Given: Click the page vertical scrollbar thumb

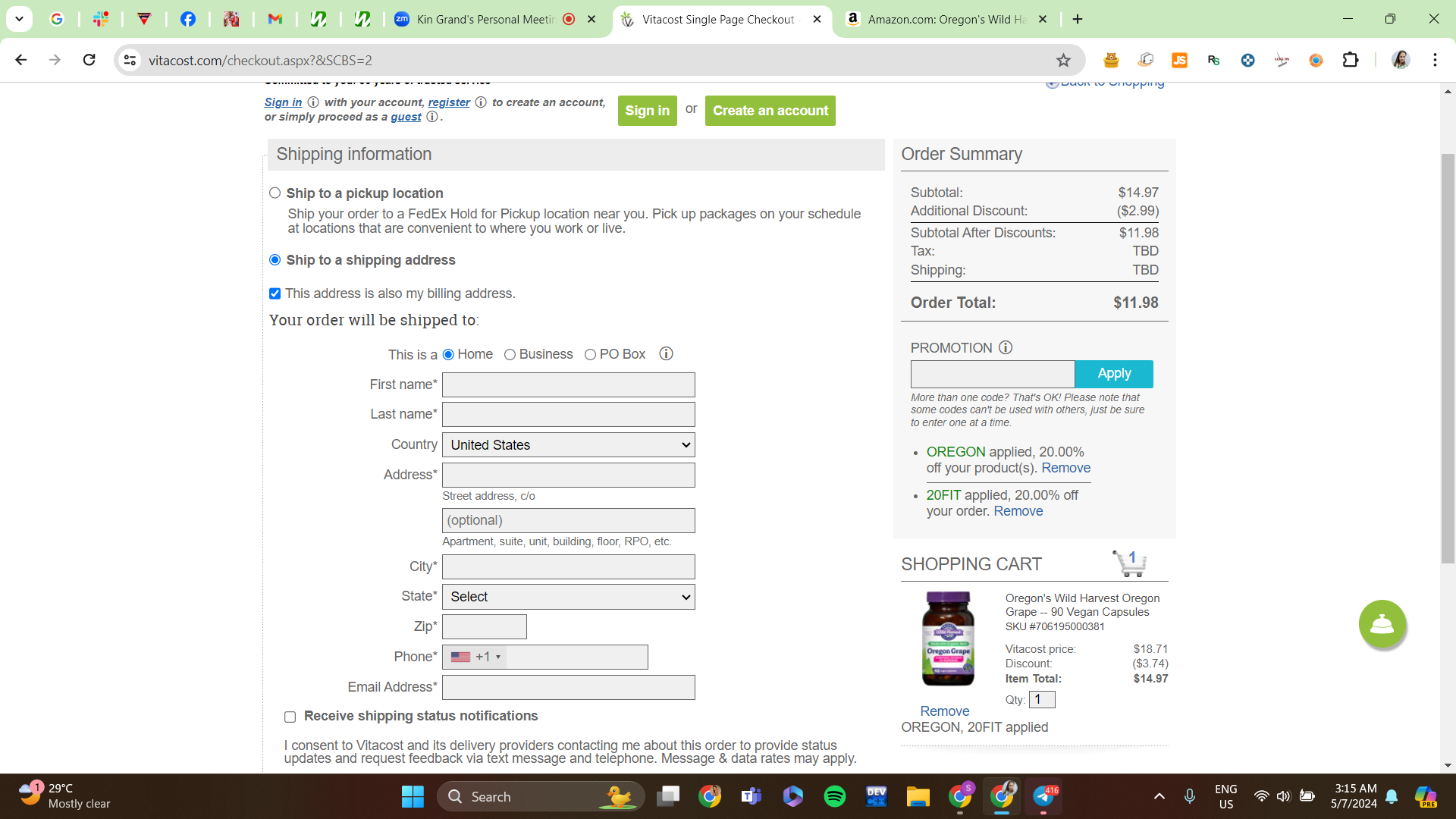Looking at the screenshot, I should click(1448, 358).
